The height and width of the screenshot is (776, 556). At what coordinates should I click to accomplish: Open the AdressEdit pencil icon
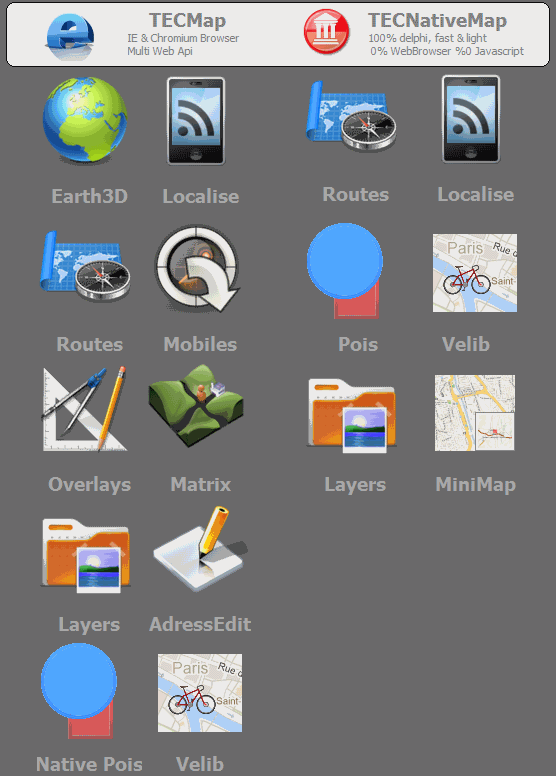[x=200, y=549]
